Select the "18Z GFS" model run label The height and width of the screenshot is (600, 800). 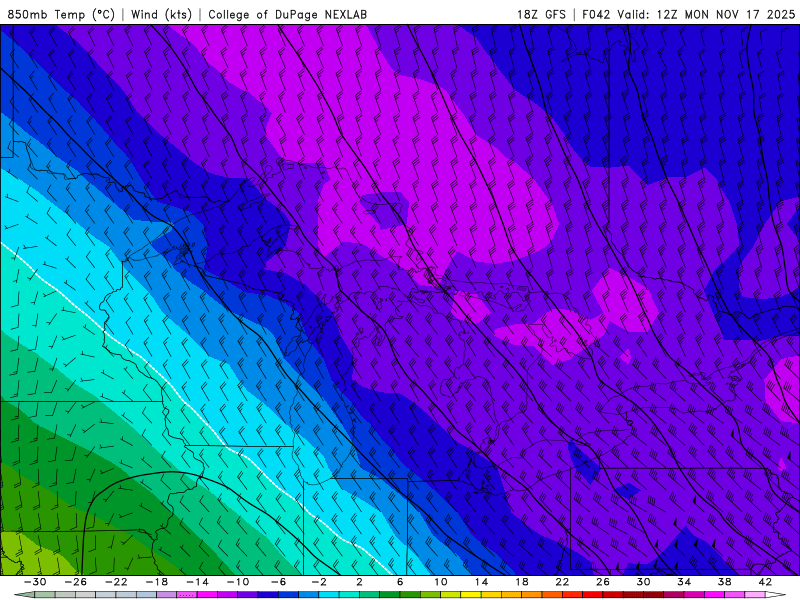[x=541, y=14]
